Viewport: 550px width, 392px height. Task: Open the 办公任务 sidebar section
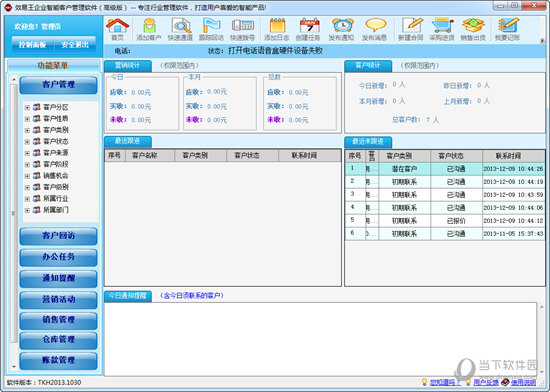[59, 257]
